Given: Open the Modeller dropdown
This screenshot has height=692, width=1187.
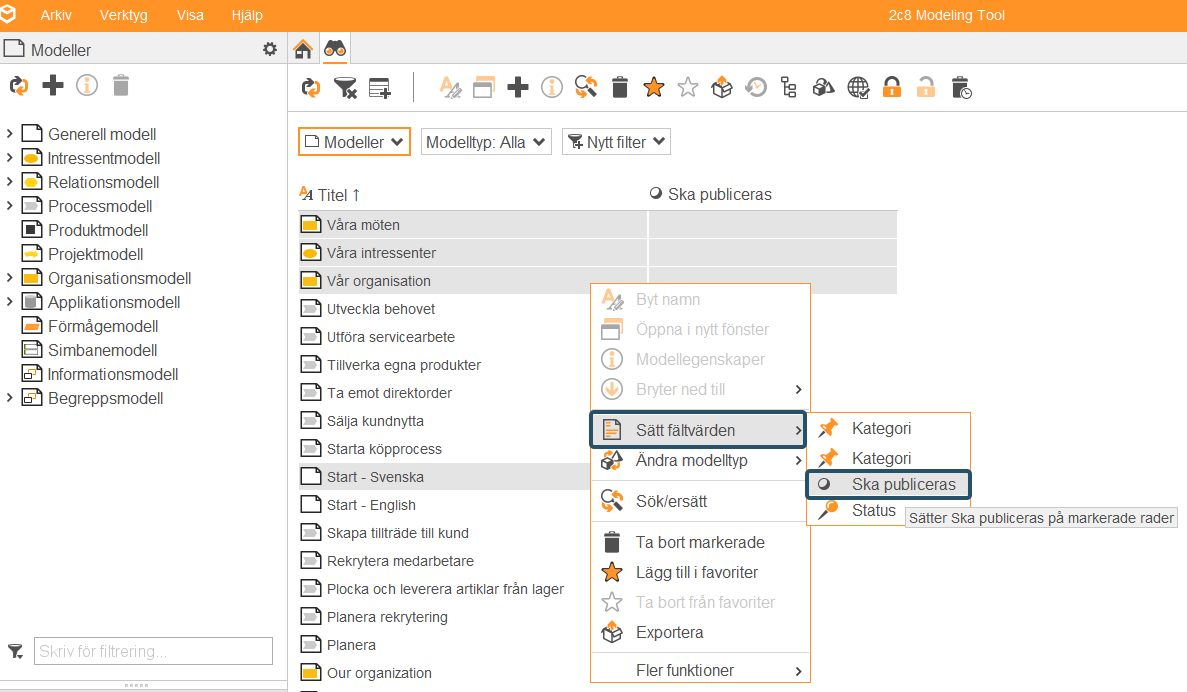Looking at the screenshot, I should [354, 142].
